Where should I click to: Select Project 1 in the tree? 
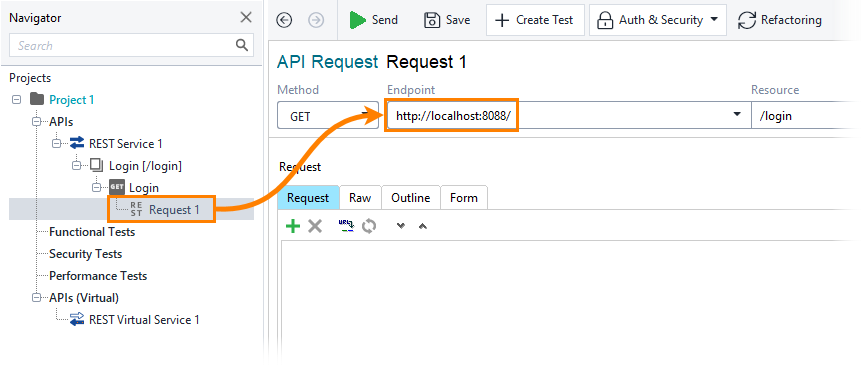pos(71,99)
